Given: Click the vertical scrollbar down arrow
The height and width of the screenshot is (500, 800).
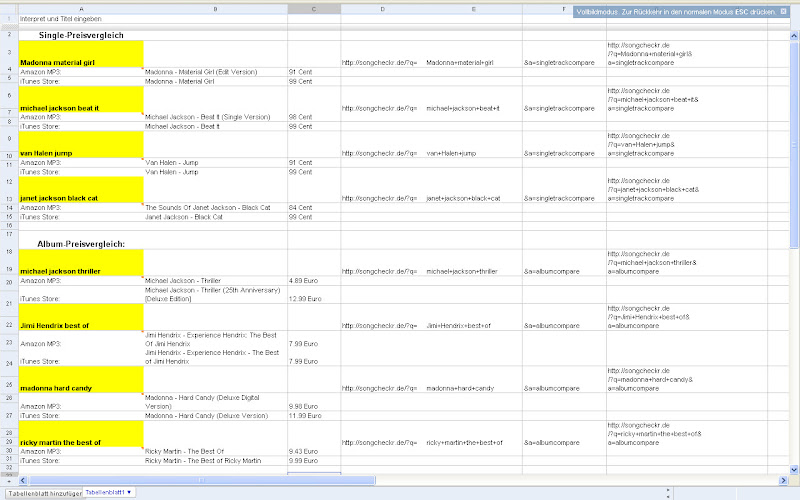Looking at the screenshot, I should tap(794, 469).
